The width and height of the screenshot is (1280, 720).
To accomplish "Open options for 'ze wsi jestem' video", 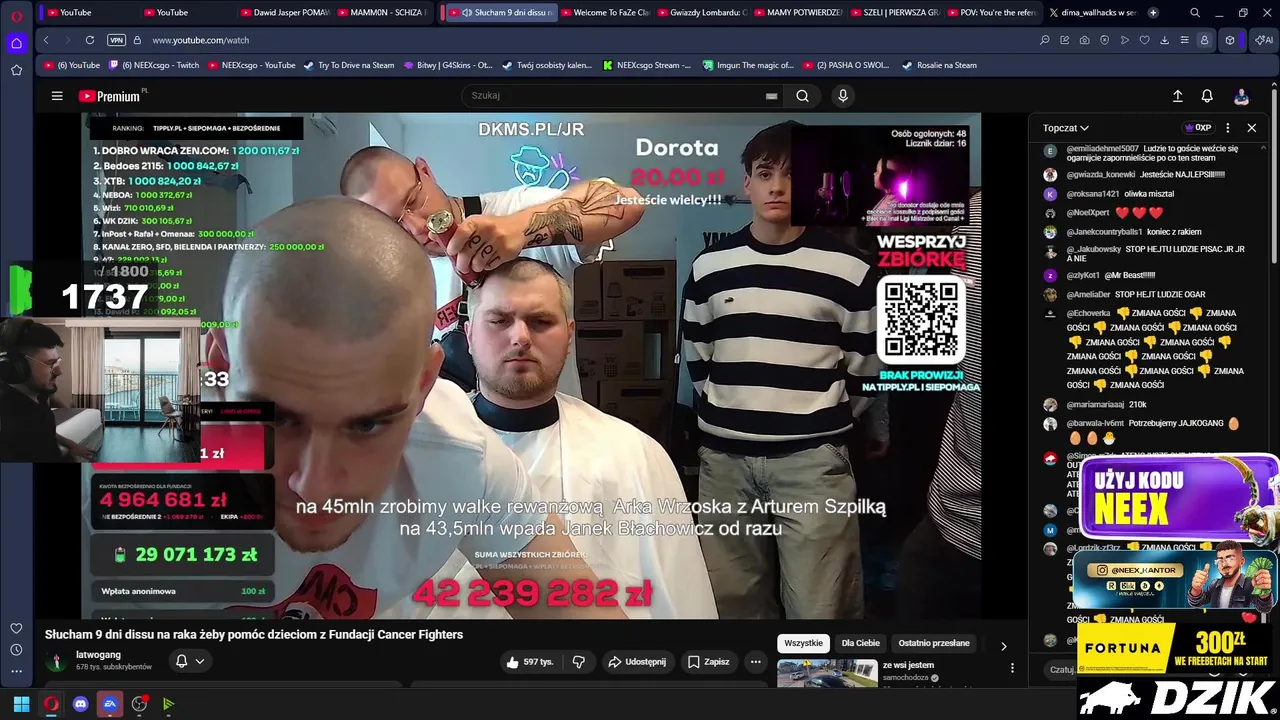I will (1012, 668).
